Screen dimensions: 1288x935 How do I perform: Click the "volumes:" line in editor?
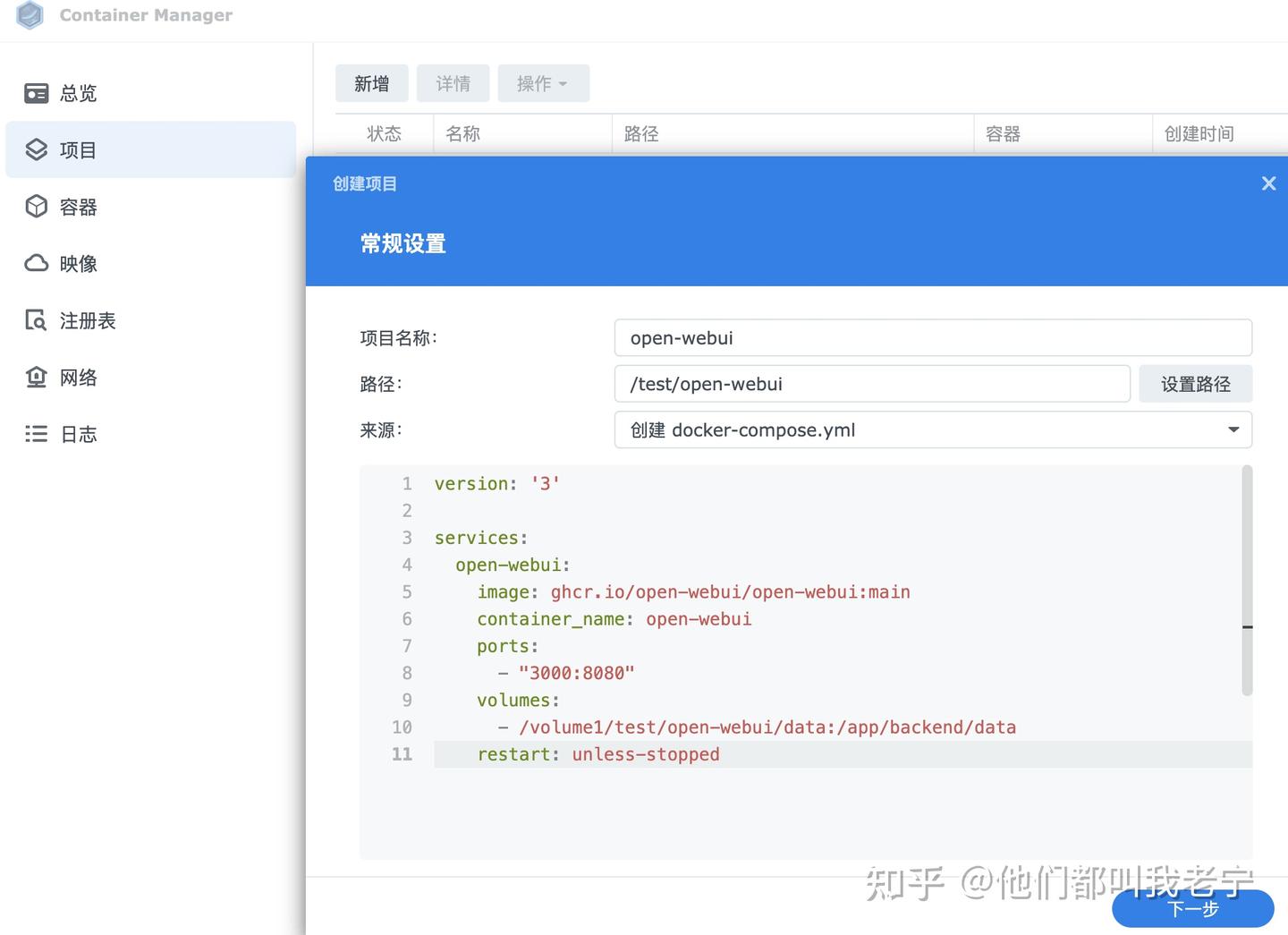coord(519,700)
